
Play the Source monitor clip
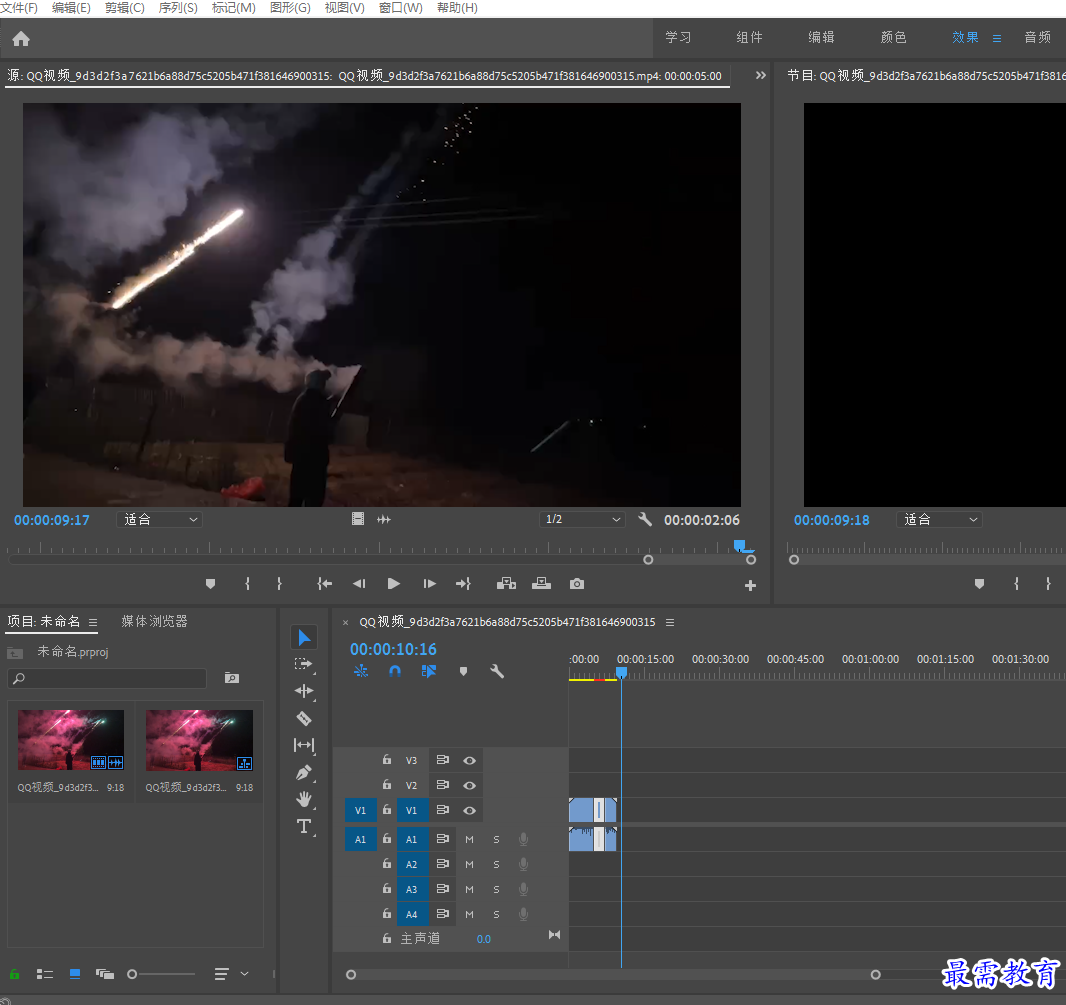tap(393, 584)
